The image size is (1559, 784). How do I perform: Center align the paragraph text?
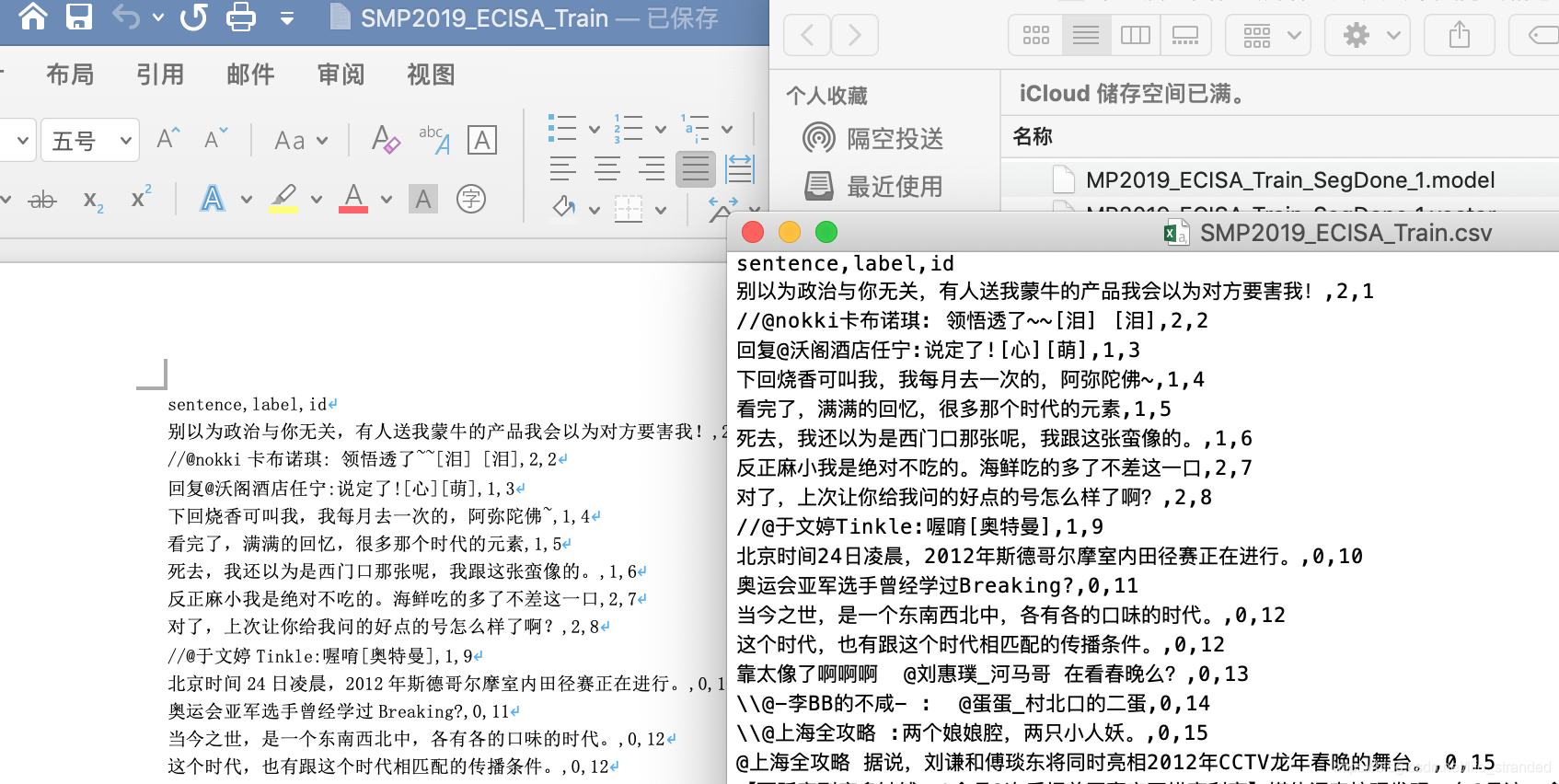606,168
